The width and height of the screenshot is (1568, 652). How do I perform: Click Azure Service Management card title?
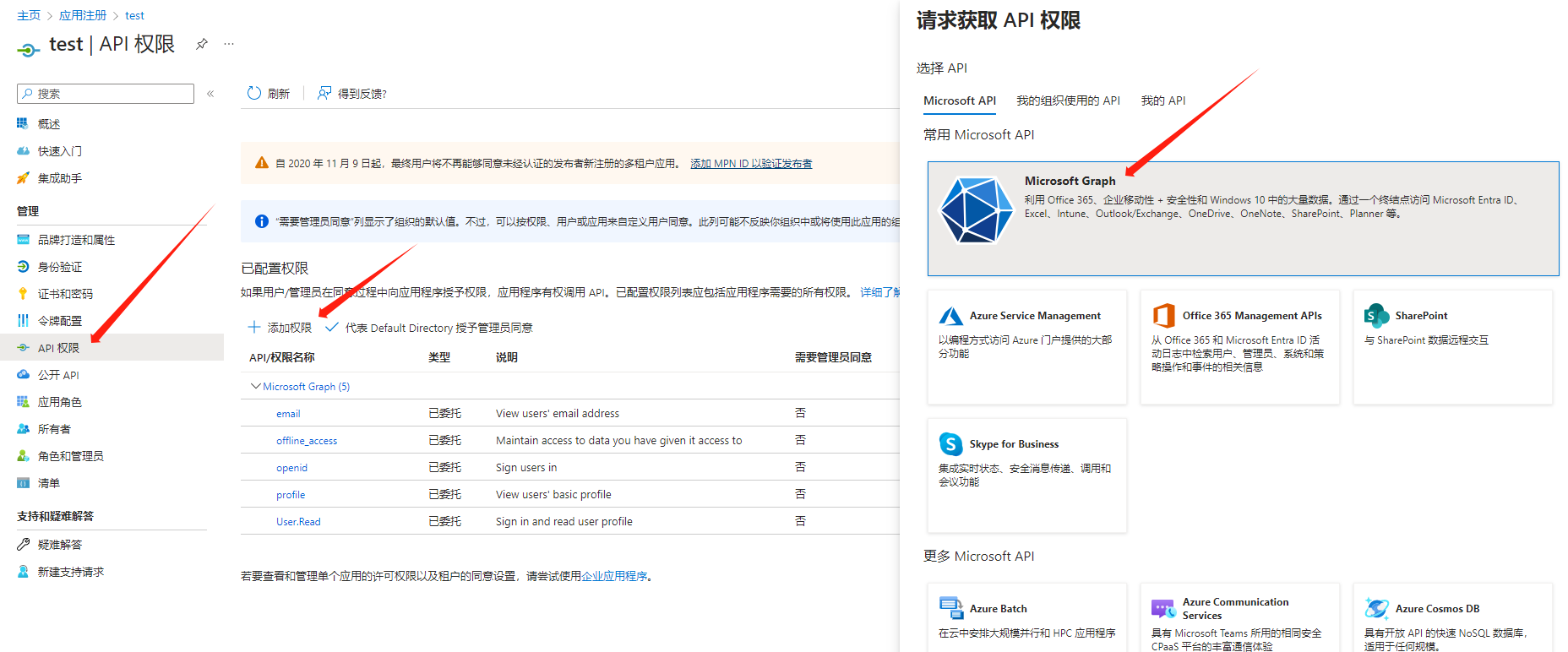click(x=1035, y=316)
